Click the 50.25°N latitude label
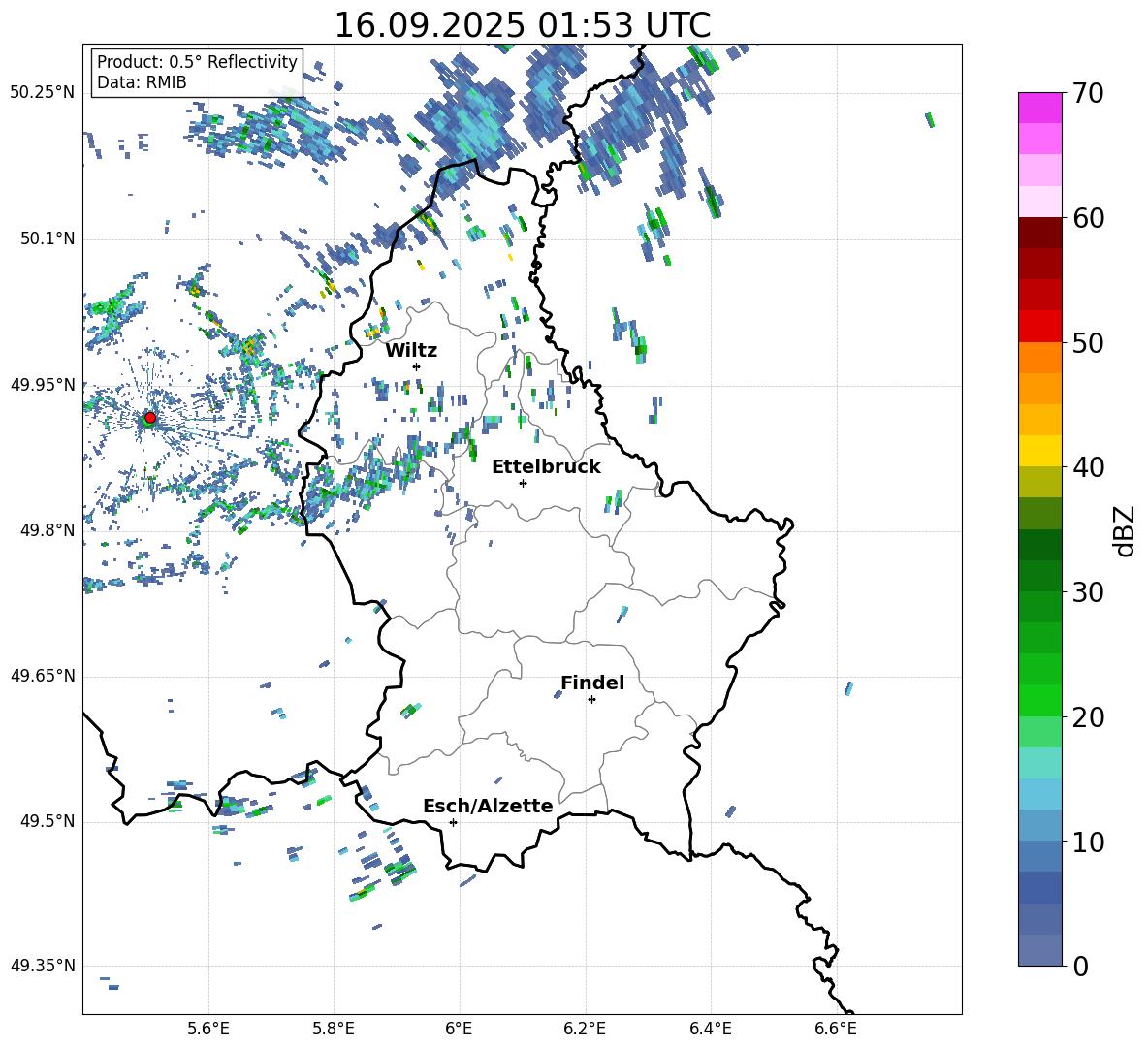Image resolution: width=1148 pixels, height=1048 pixels. 43,93
